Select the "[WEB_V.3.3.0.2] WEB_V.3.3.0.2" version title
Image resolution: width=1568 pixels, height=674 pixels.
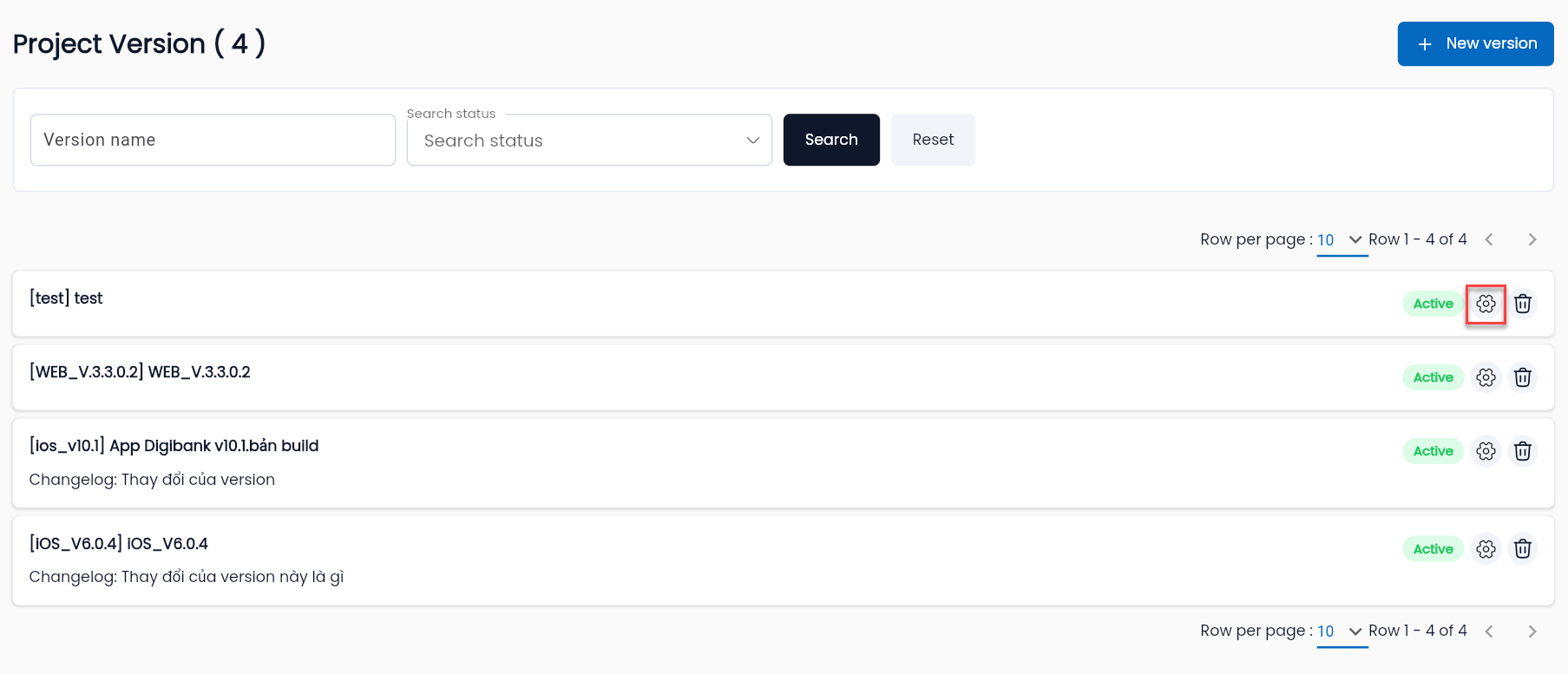pyautogui.click(x=140, y=372)
